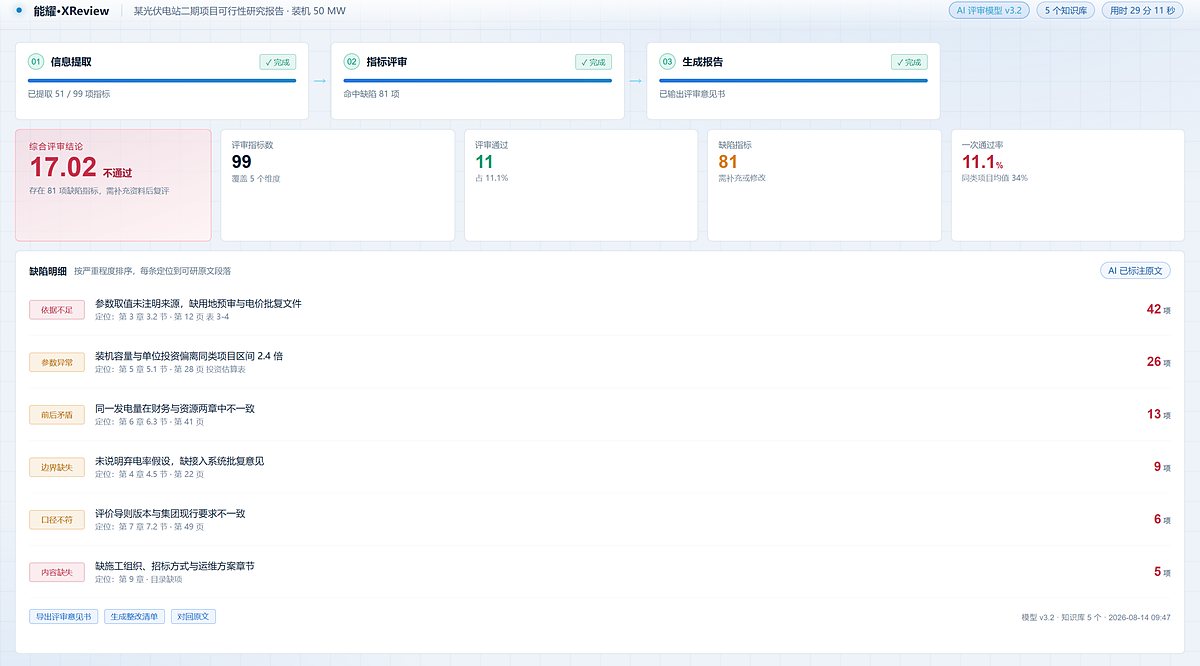Click the 完成 check badge on 生成报告
Screen dimensions: 1200x666
click(x=909, y=62)
